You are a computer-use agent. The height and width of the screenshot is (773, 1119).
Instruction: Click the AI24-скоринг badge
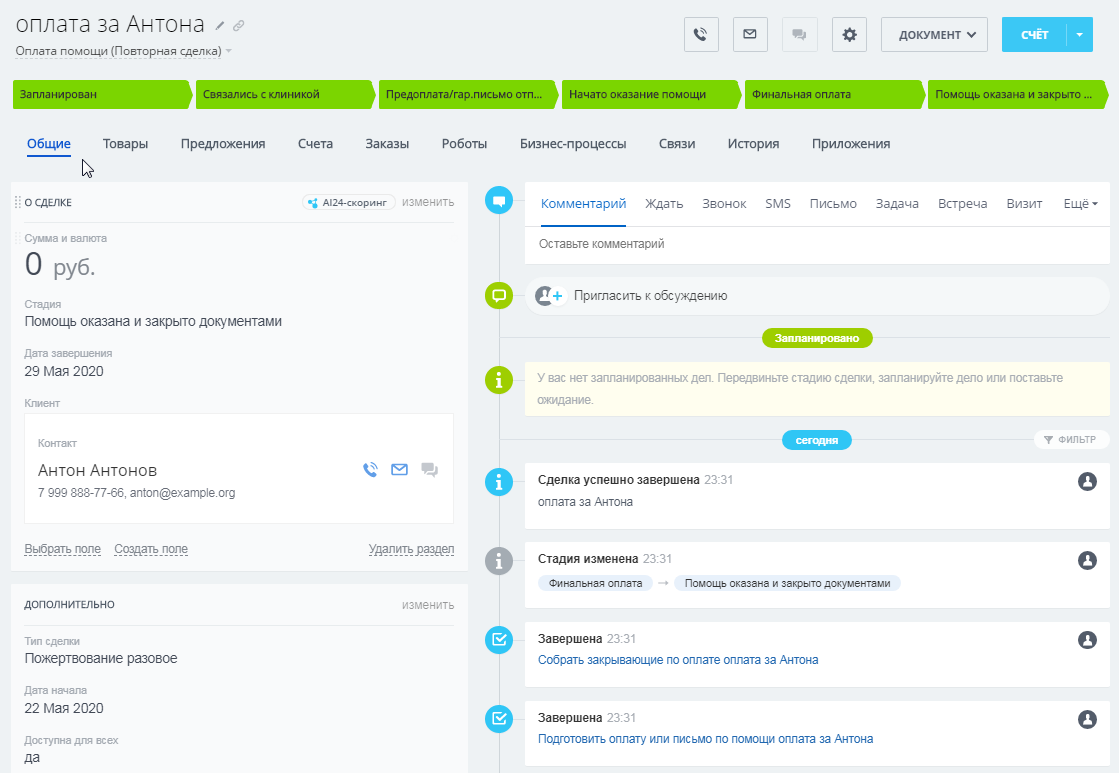(349, 202)
